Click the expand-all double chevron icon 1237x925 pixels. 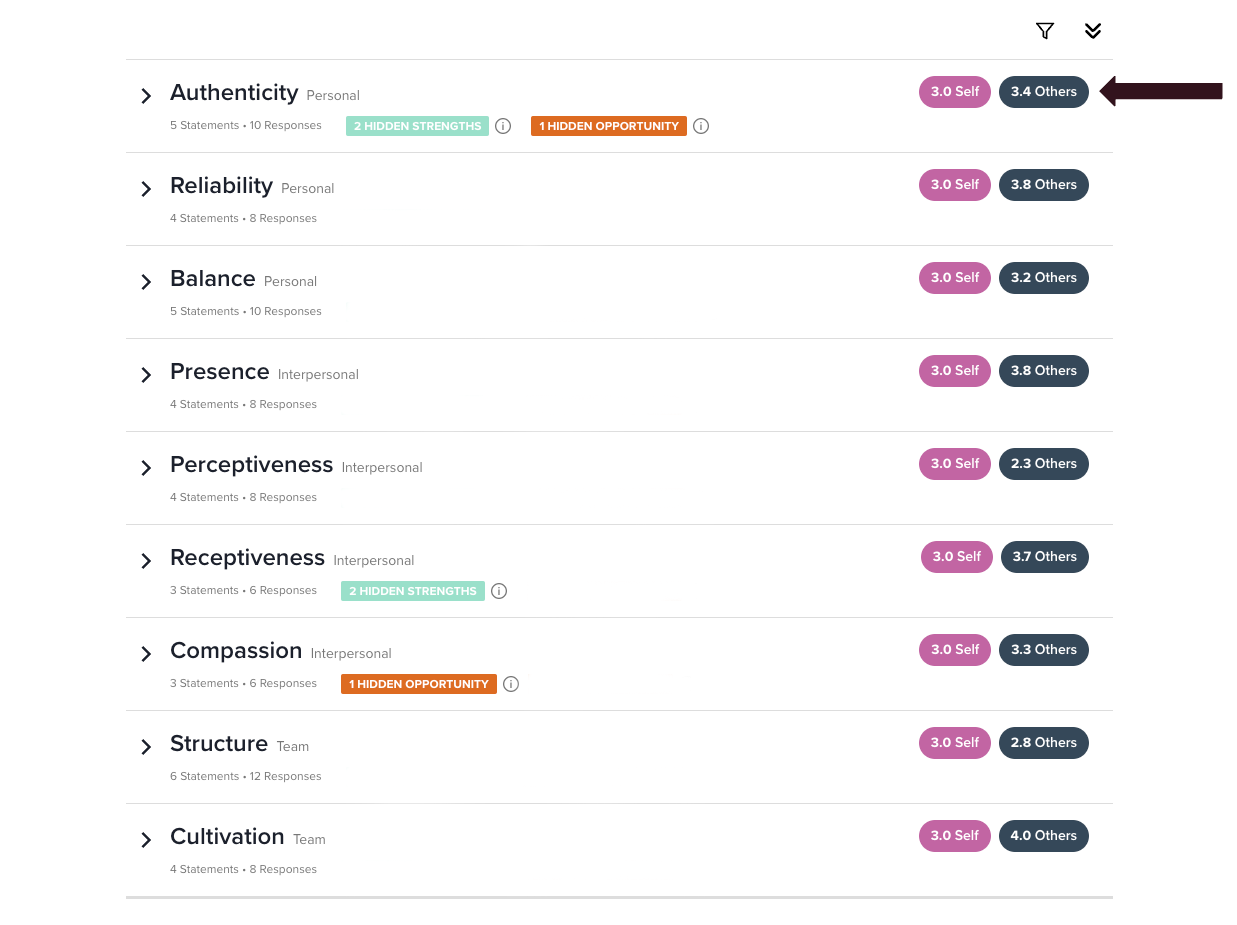[1093, 31]
